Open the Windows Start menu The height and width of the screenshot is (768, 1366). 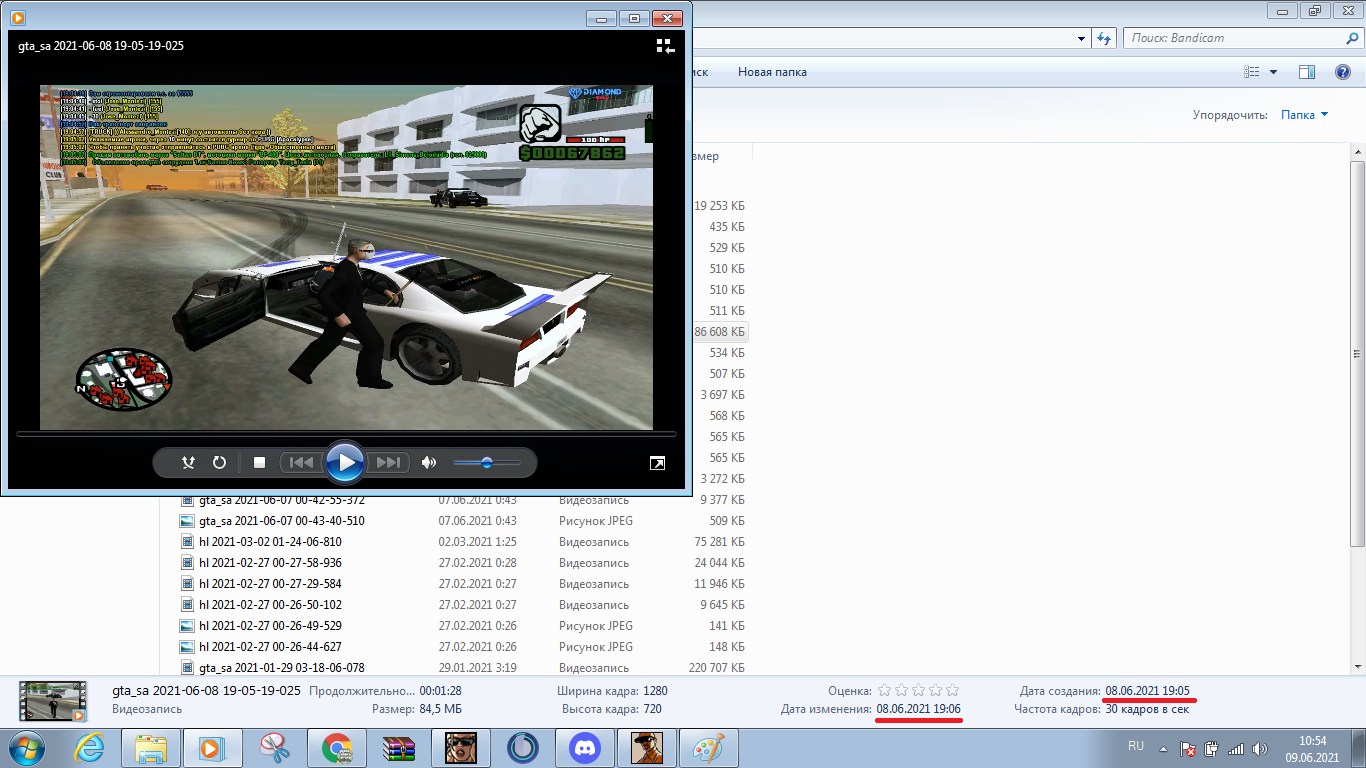tap(25, 747)
